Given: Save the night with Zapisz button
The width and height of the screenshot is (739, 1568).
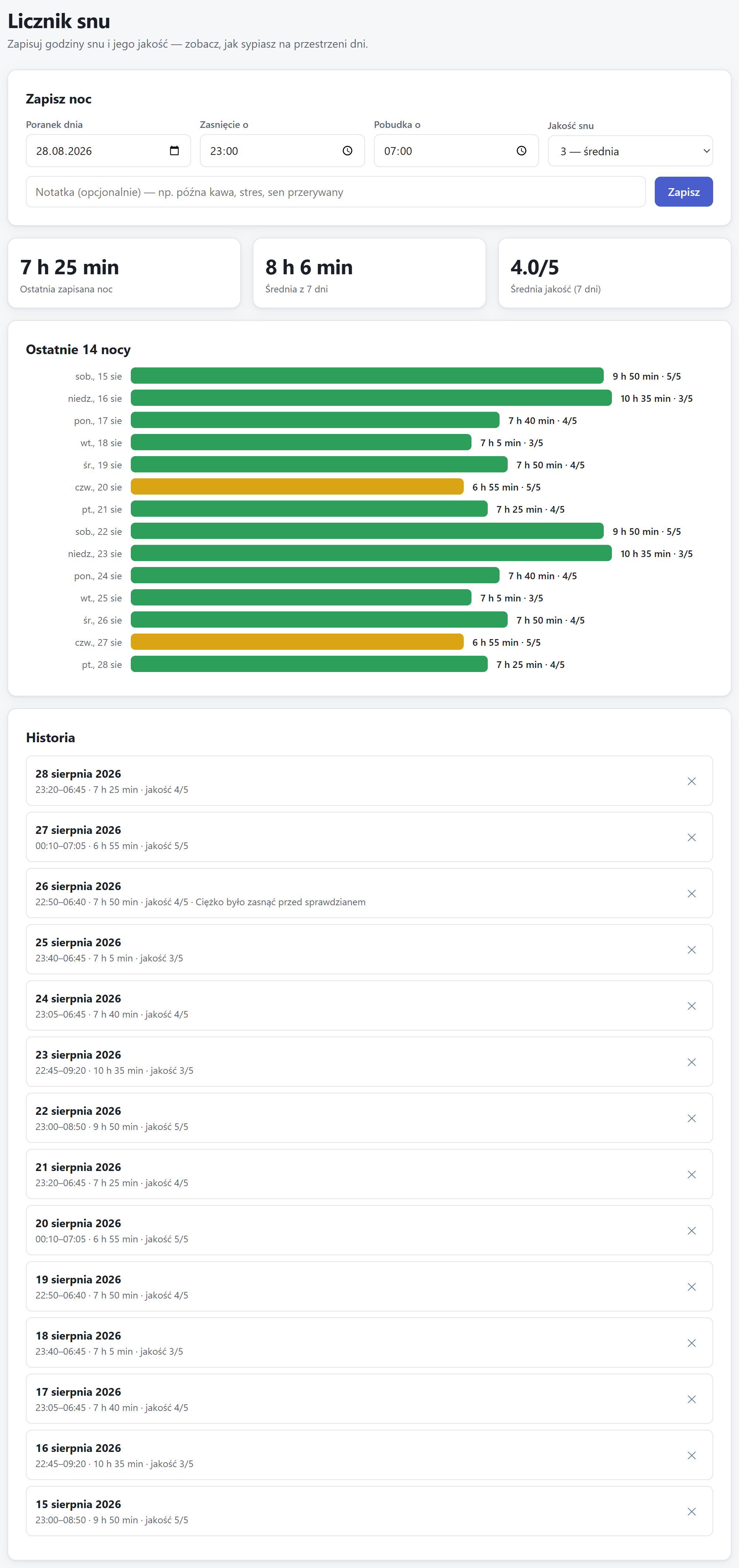Looking at the screenshot, I should click(x=684, y=192).
